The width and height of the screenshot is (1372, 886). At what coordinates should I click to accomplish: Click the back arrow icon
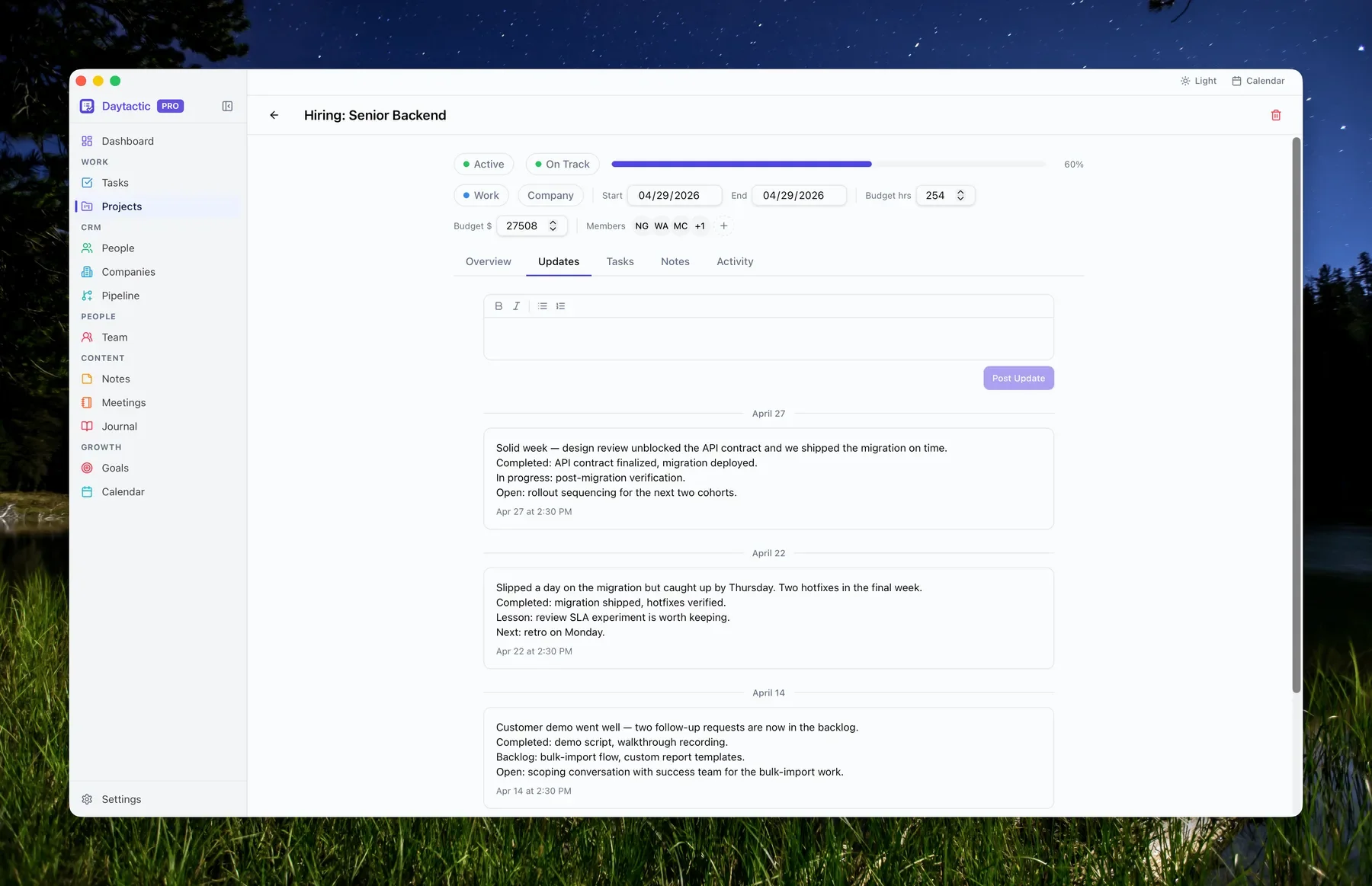tap(274, 115)
